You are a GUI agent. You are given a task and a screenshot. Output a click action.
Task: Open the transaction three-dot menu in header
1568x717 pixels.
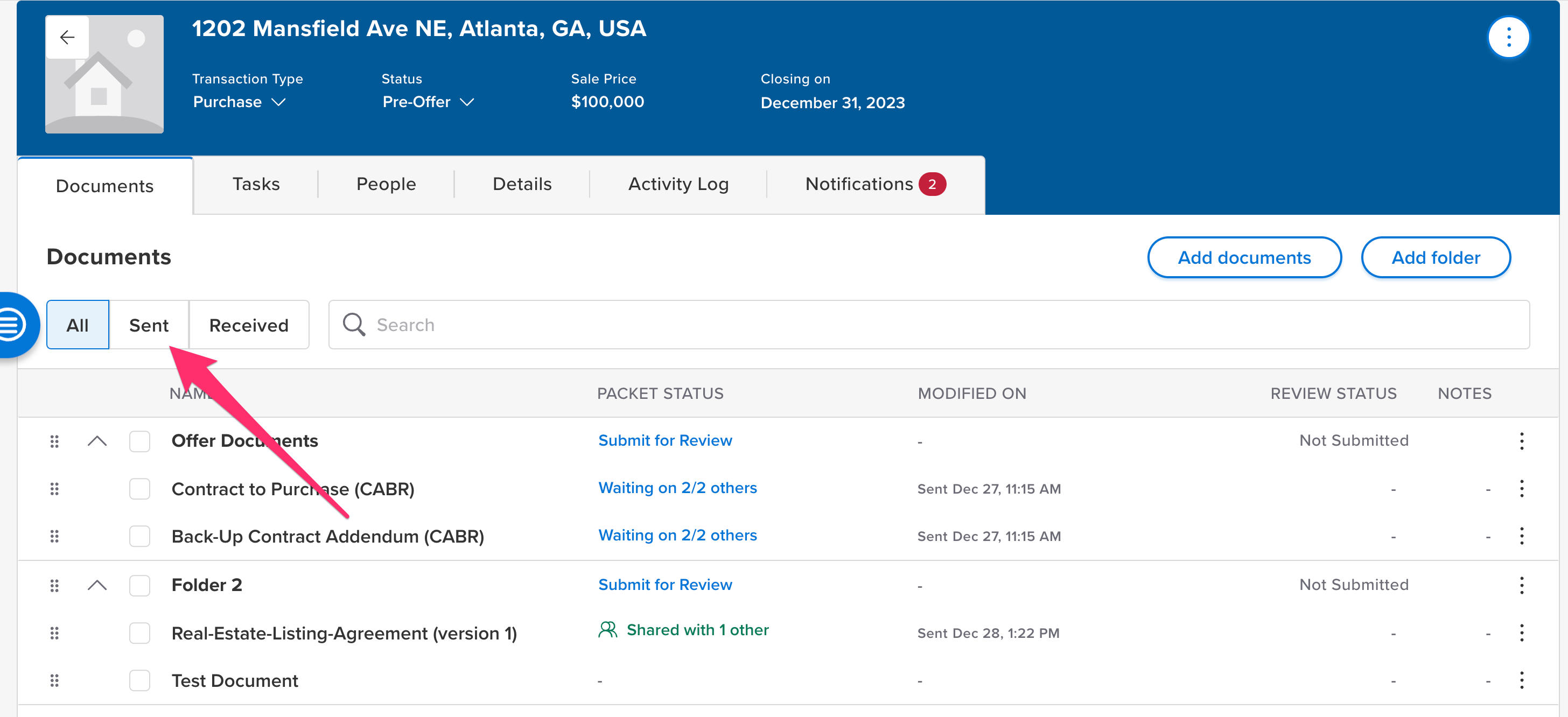[1508, 38]
